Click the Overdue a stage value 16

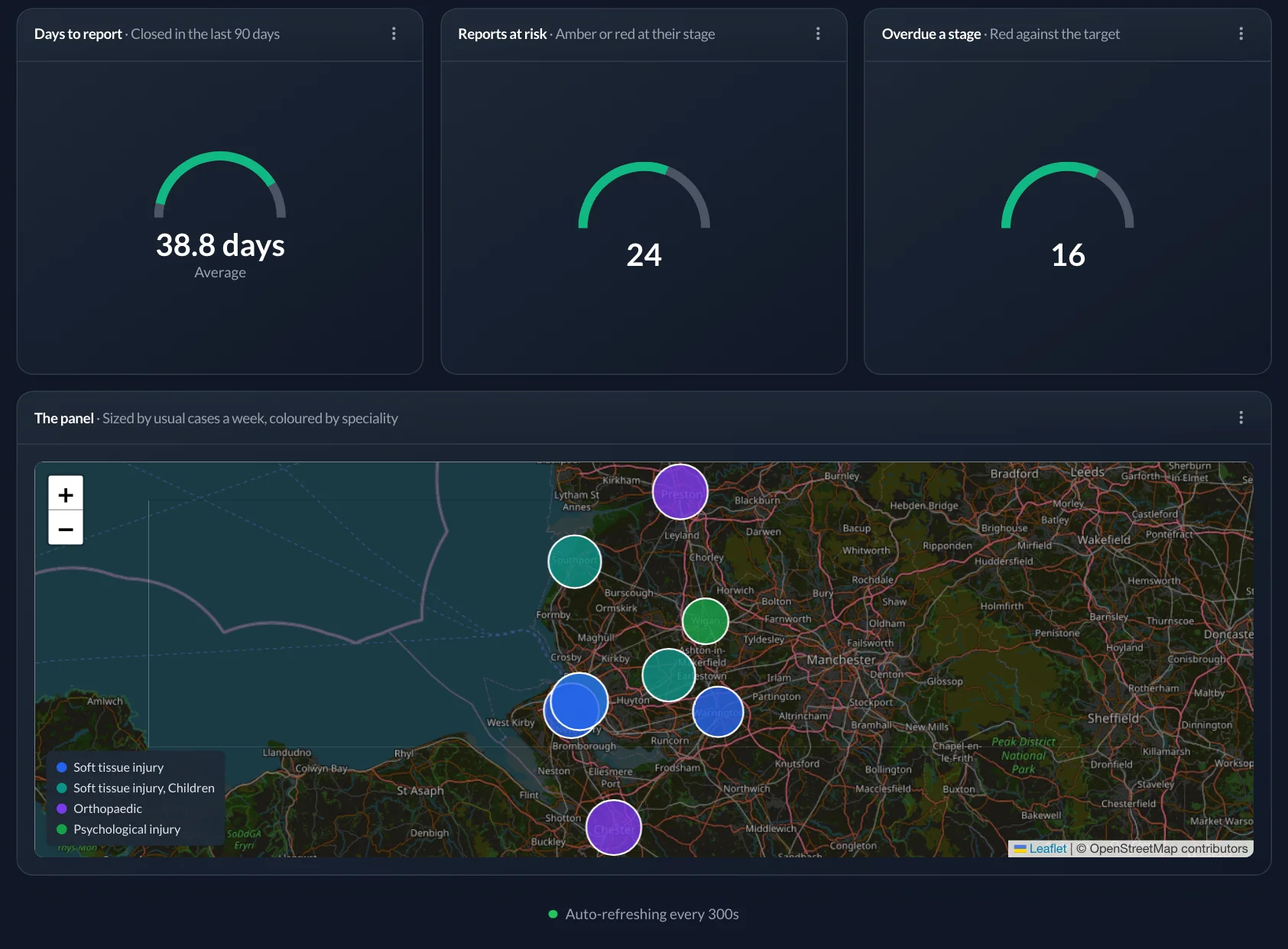point(1068,255)
